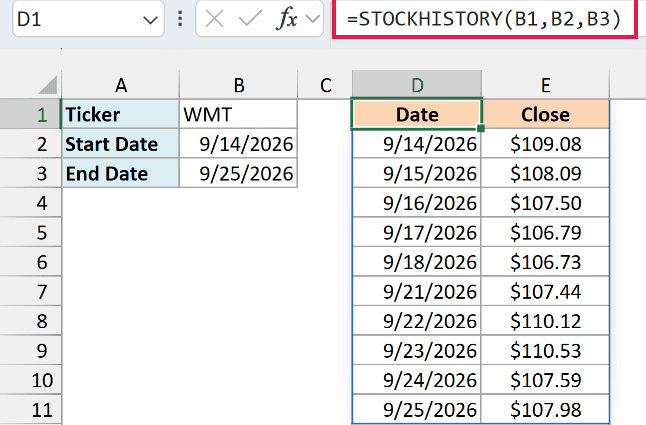Click the Close header cell
646x425 pixels.
(x=545, y=114)
